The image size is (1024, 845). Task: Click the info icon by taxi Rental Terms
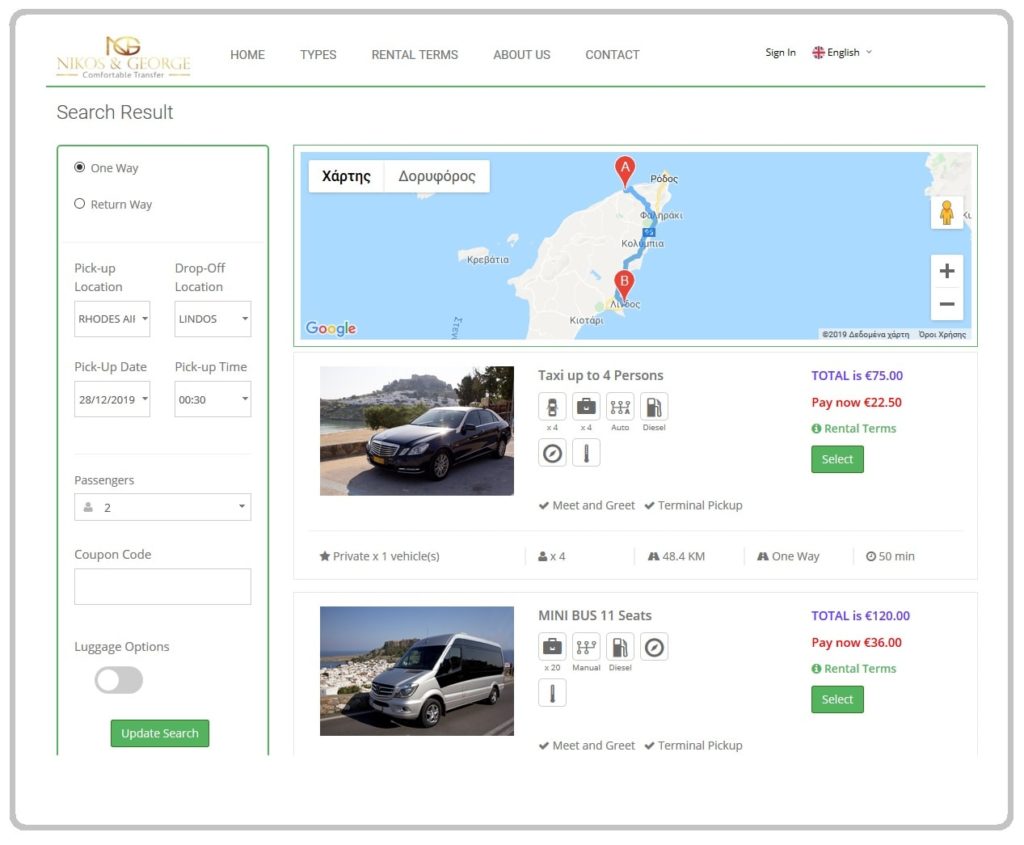816,429
